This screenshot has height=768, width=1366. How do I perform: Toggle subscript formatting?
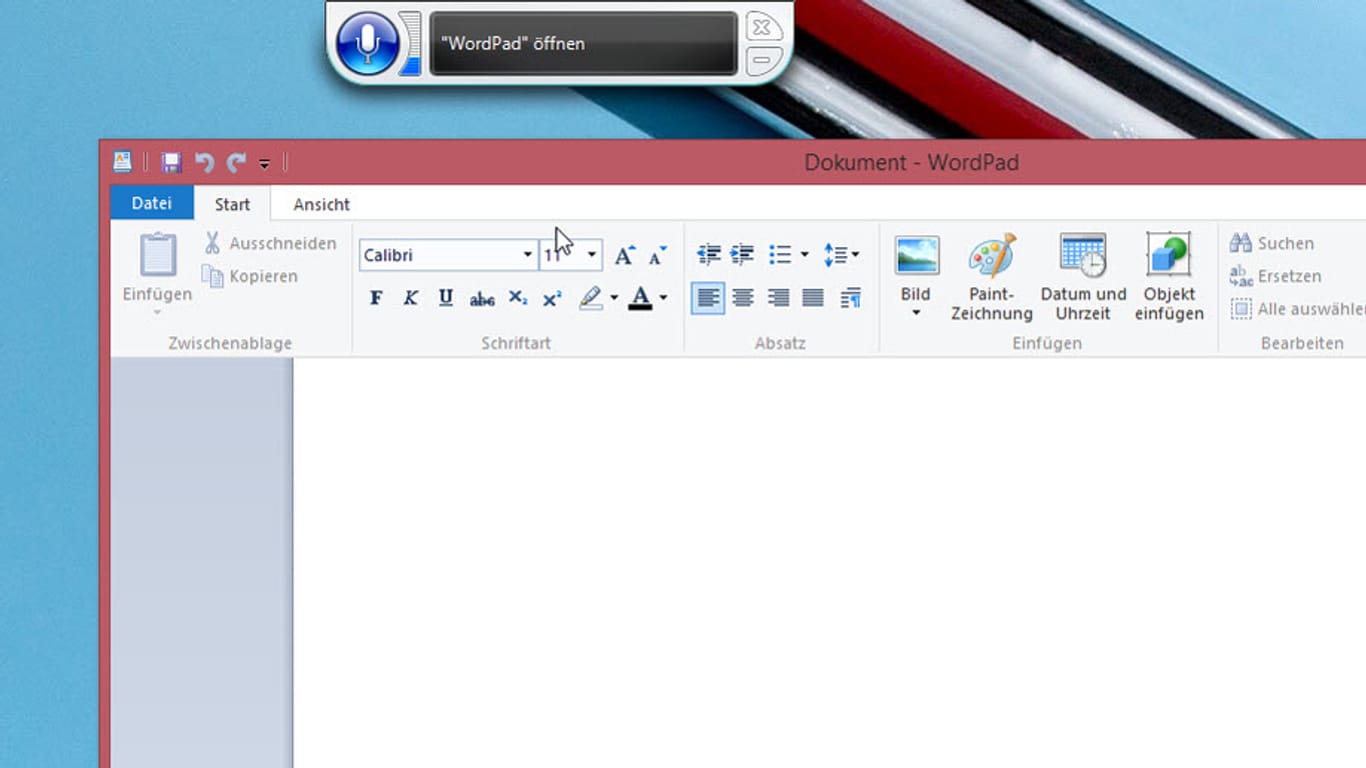(517, 298)
